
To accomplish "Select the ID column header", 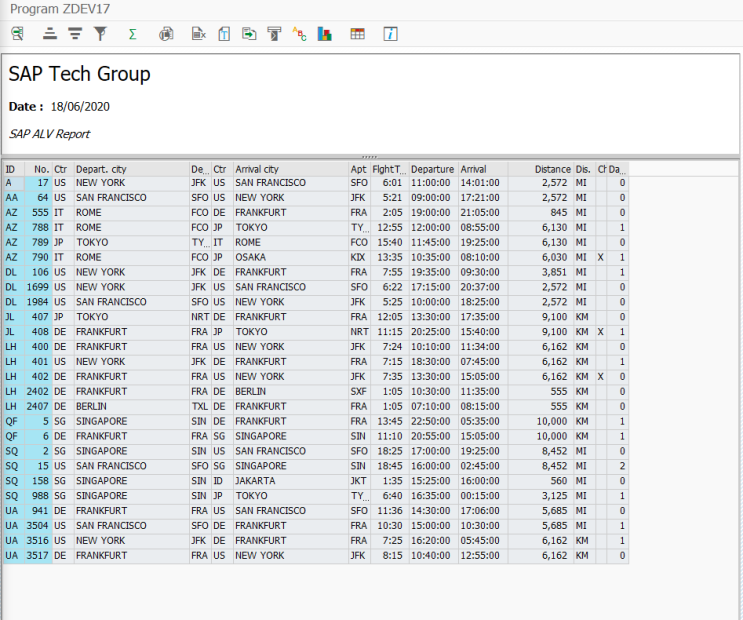I will pos(14,169).
